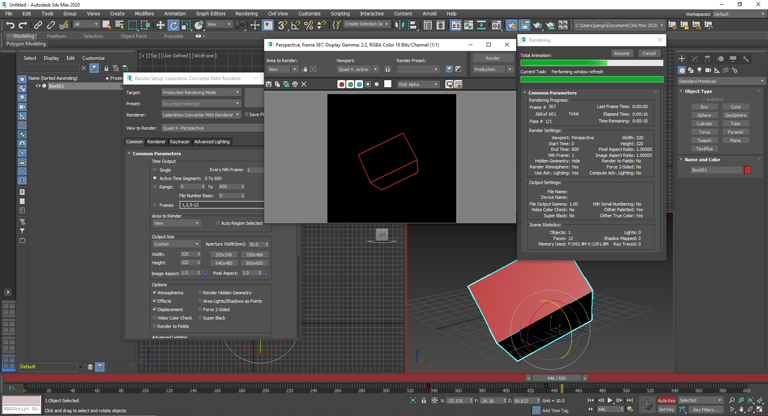The width and height of the screenshot is (768, 416).
Task: Click the Teapot primitive button
Action: tap(704, 140)
